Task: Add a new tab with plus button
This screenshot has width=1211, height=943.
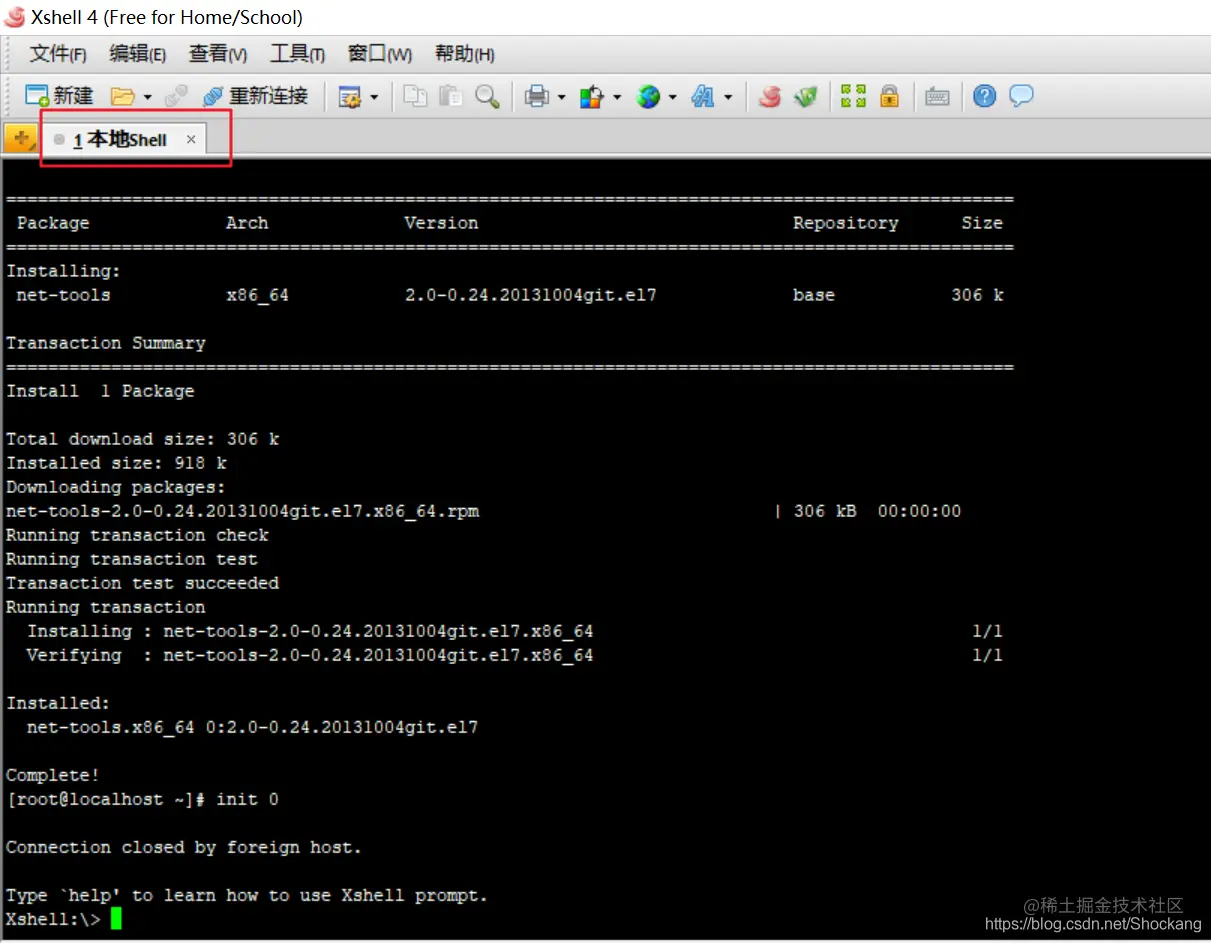Action: click(20, 140)
